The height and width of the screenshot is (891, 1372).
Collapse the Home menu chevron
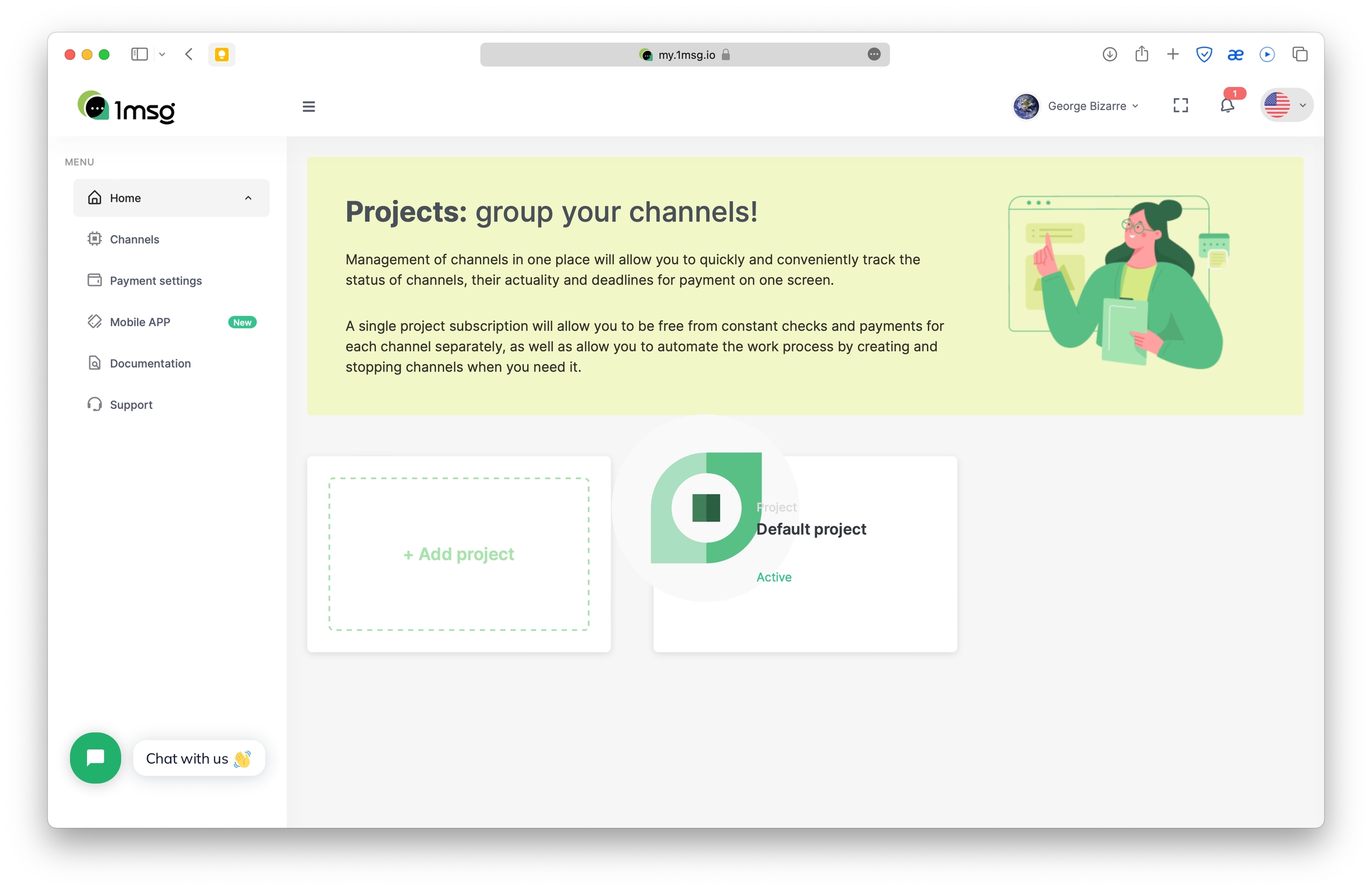coord(248,198)
